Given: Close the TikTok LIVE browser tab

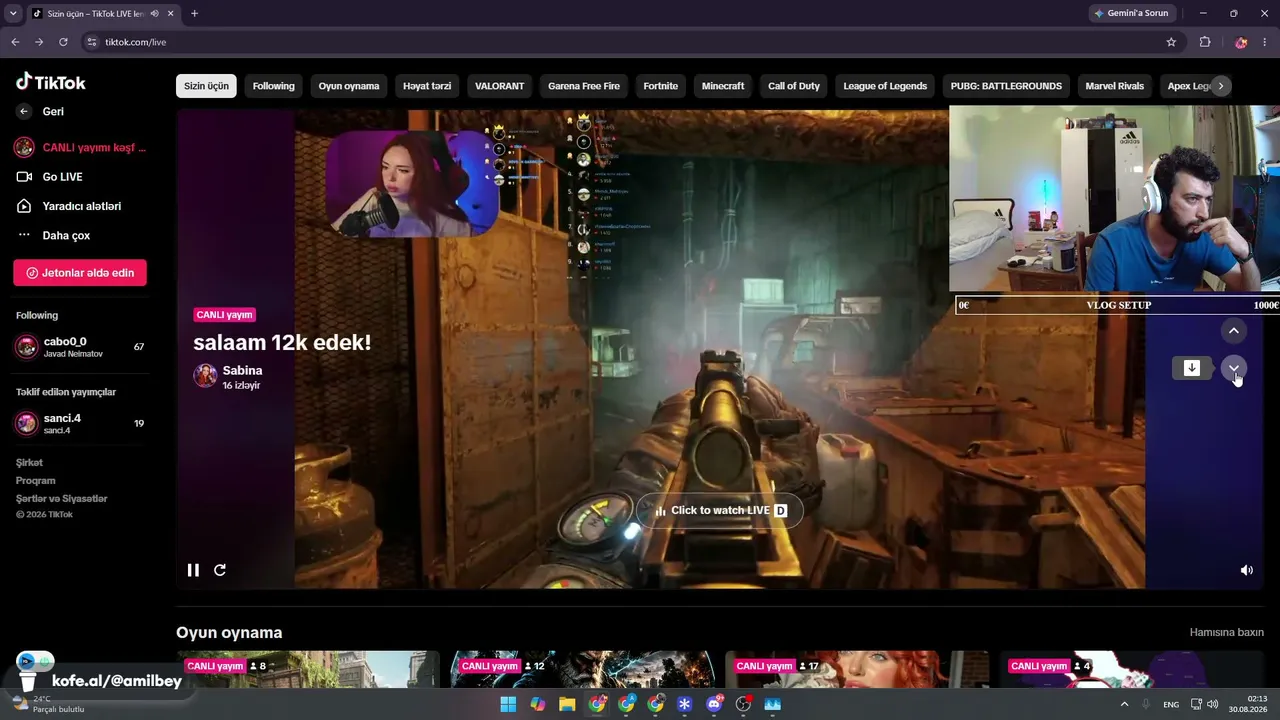Looking at the screenshot, I should click(x=170, y=14).
